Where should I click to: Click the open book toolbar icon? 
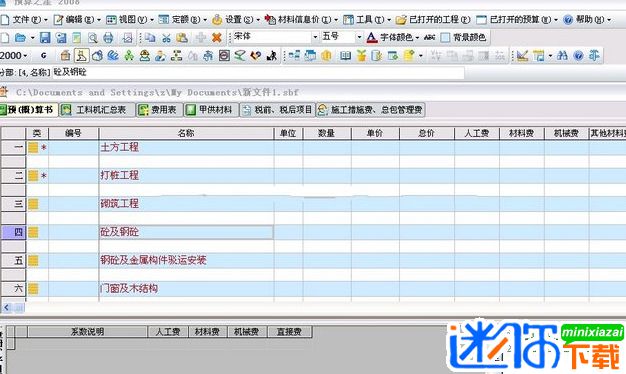[x=345, y=56]
